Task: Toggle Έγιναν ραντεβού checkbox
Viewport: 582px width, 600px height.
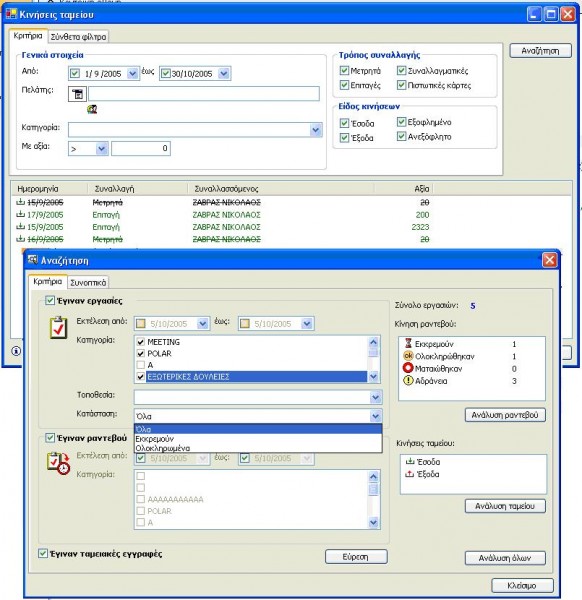Action: 50,437
